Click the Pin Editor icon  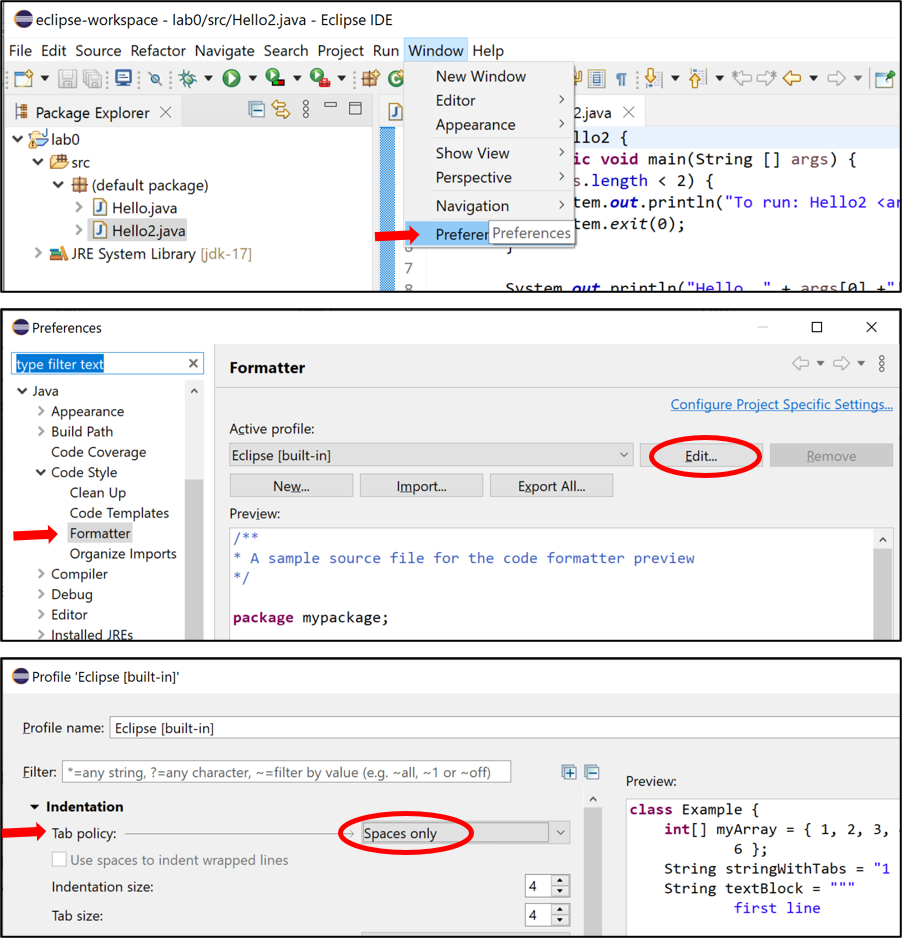pos(885,78)
